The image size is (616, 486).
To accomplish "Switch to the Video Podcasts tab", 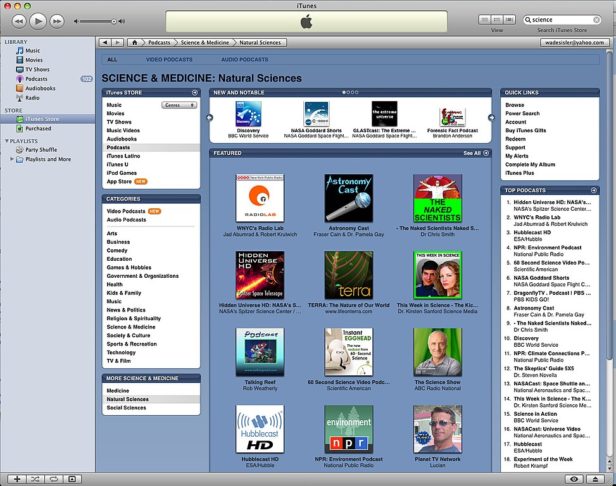I will [x=168, y=59].
